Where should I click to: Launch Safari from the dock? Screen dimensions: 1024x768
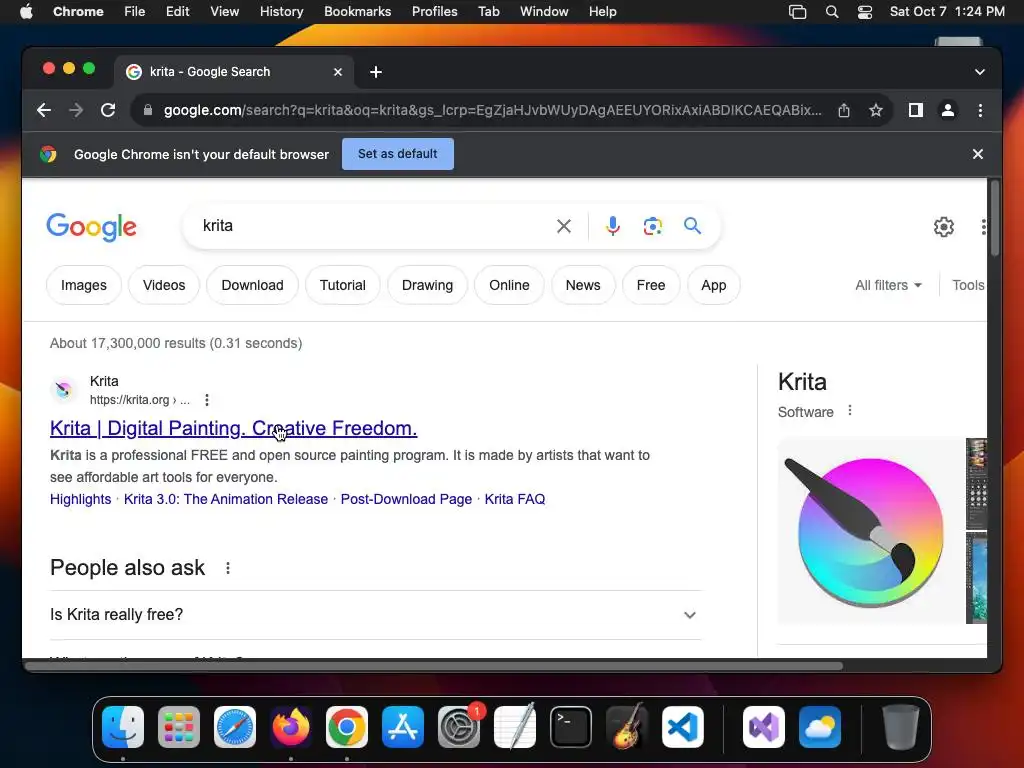point(234,727)
